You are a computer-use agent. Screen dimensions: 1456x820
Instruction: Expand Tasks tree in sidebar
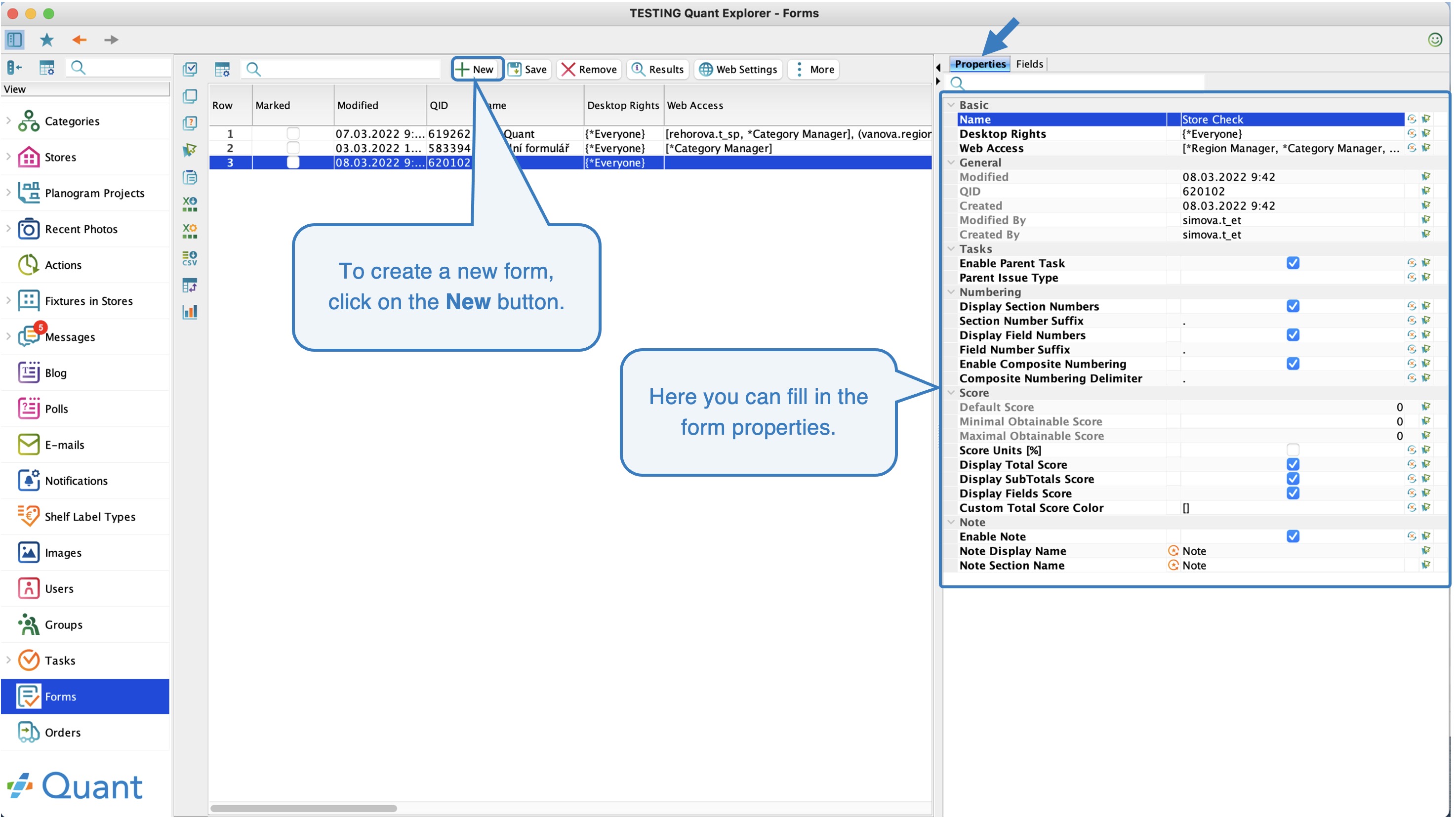[x=8, y=660]
